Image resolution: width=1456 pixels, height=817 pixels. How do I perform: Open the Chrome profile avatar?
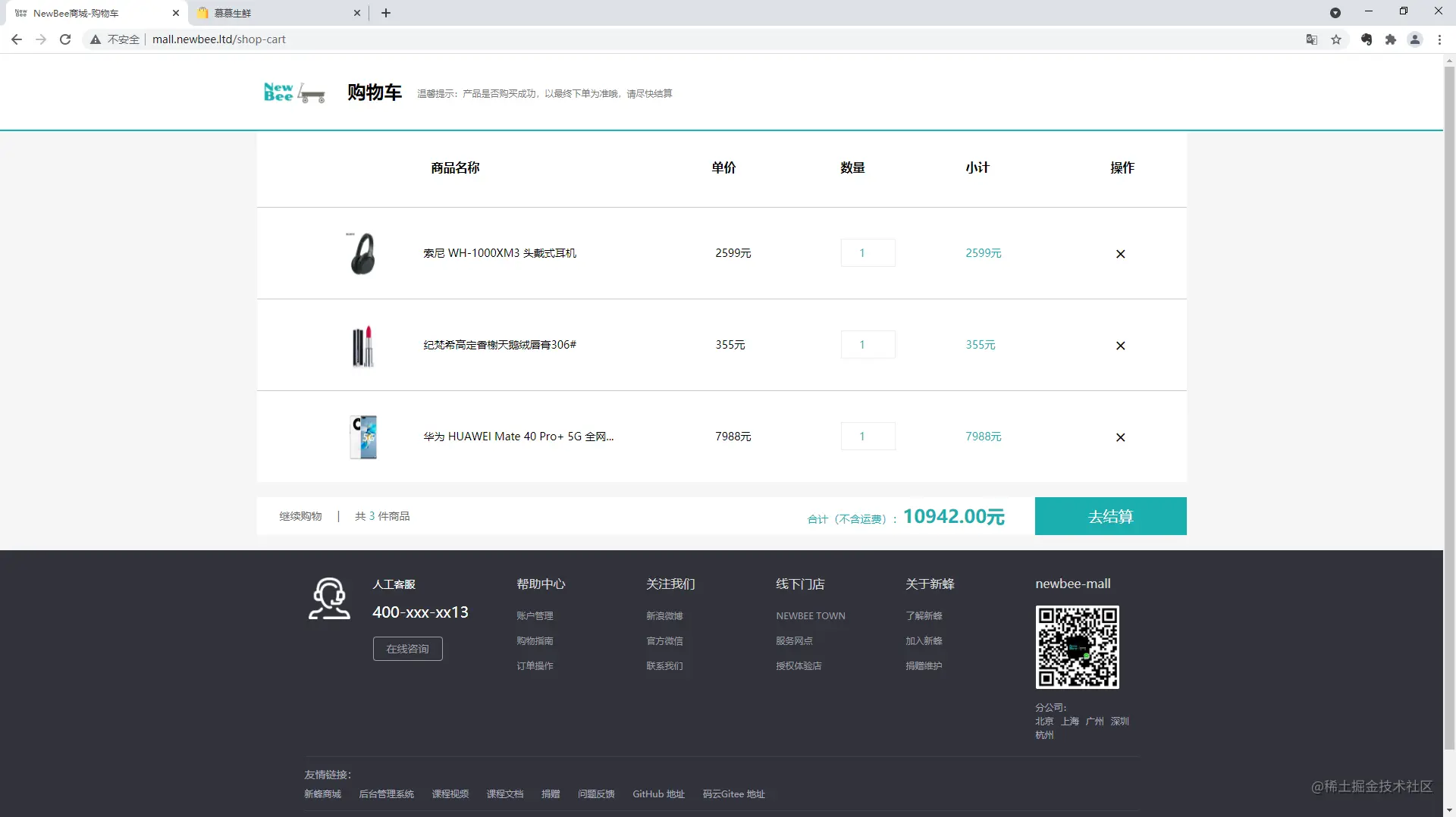tap(1415, 39)
